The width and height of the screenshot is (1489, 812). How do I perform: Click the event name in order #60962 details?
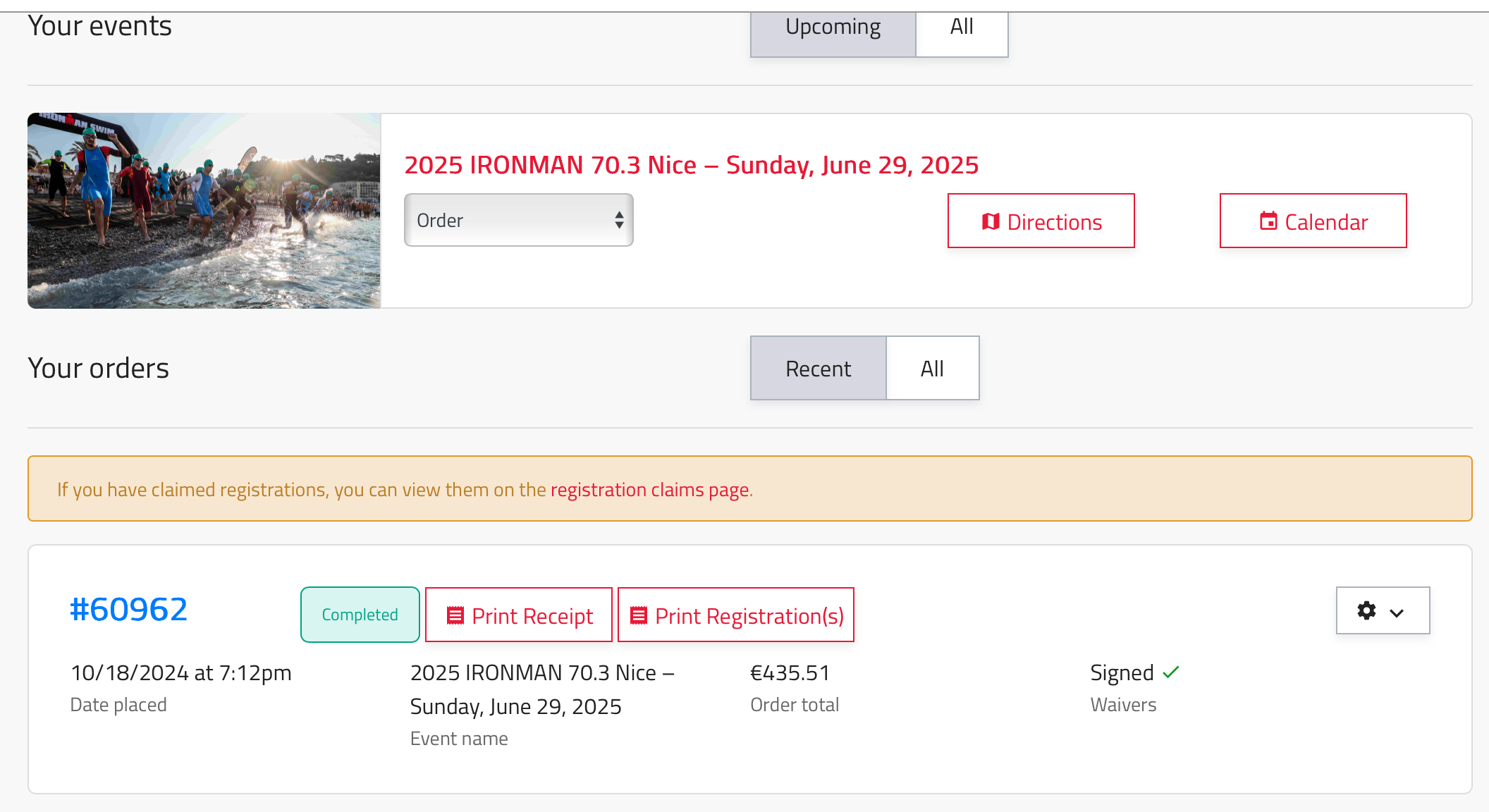[x=542, y=689]
